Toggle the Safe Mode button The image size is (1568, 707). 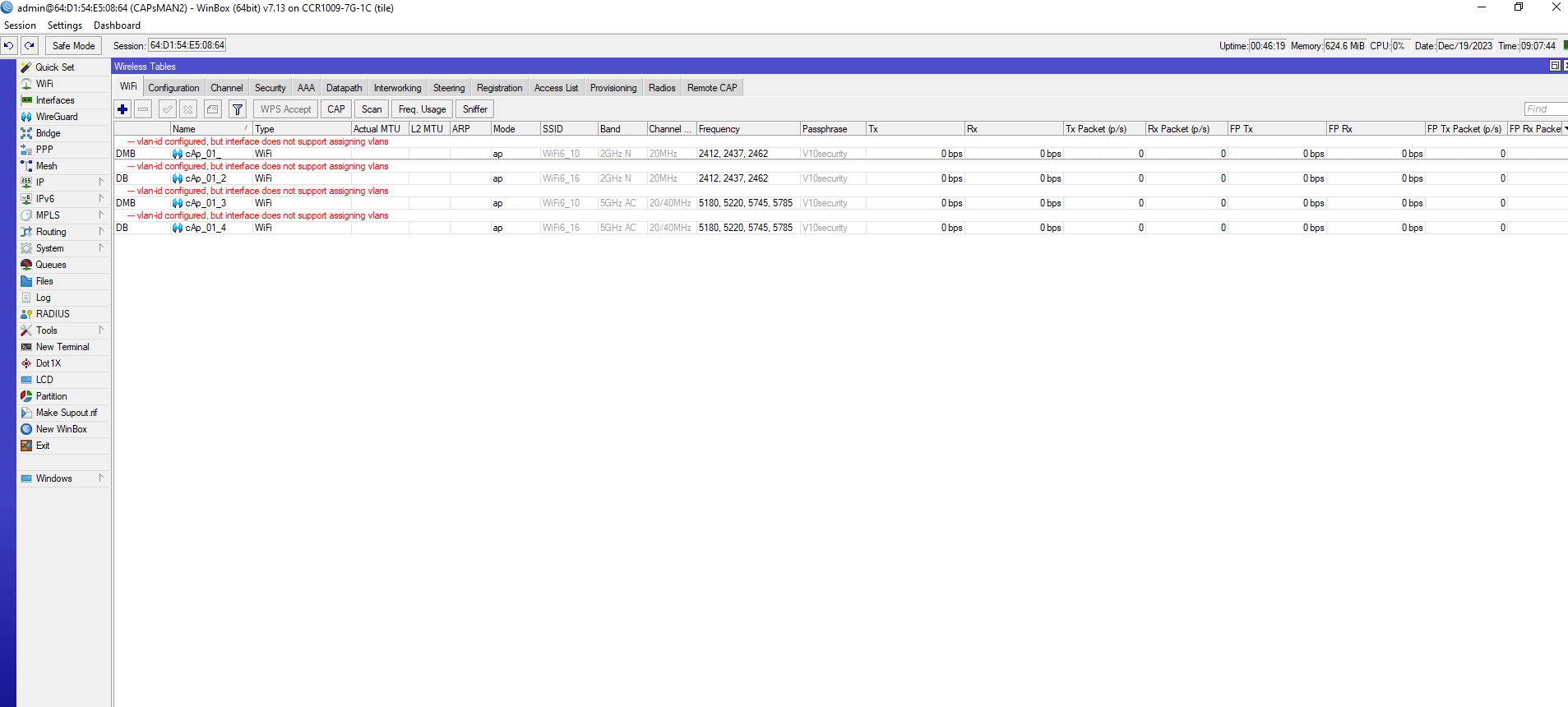pyautogui.click(x=73, y=46)
